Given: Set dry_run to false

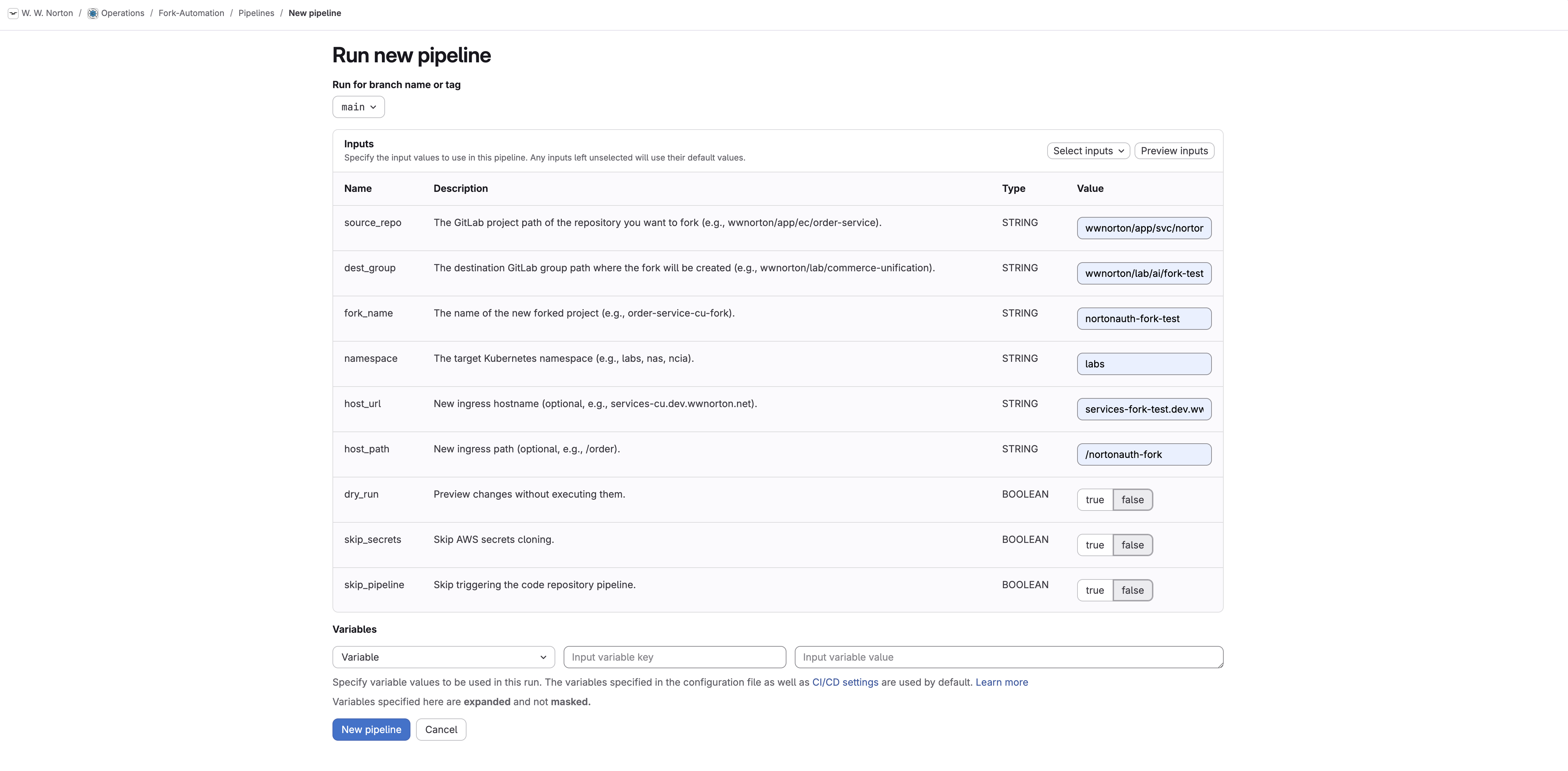Looking at the screenshot, I should click(1133, 500).
